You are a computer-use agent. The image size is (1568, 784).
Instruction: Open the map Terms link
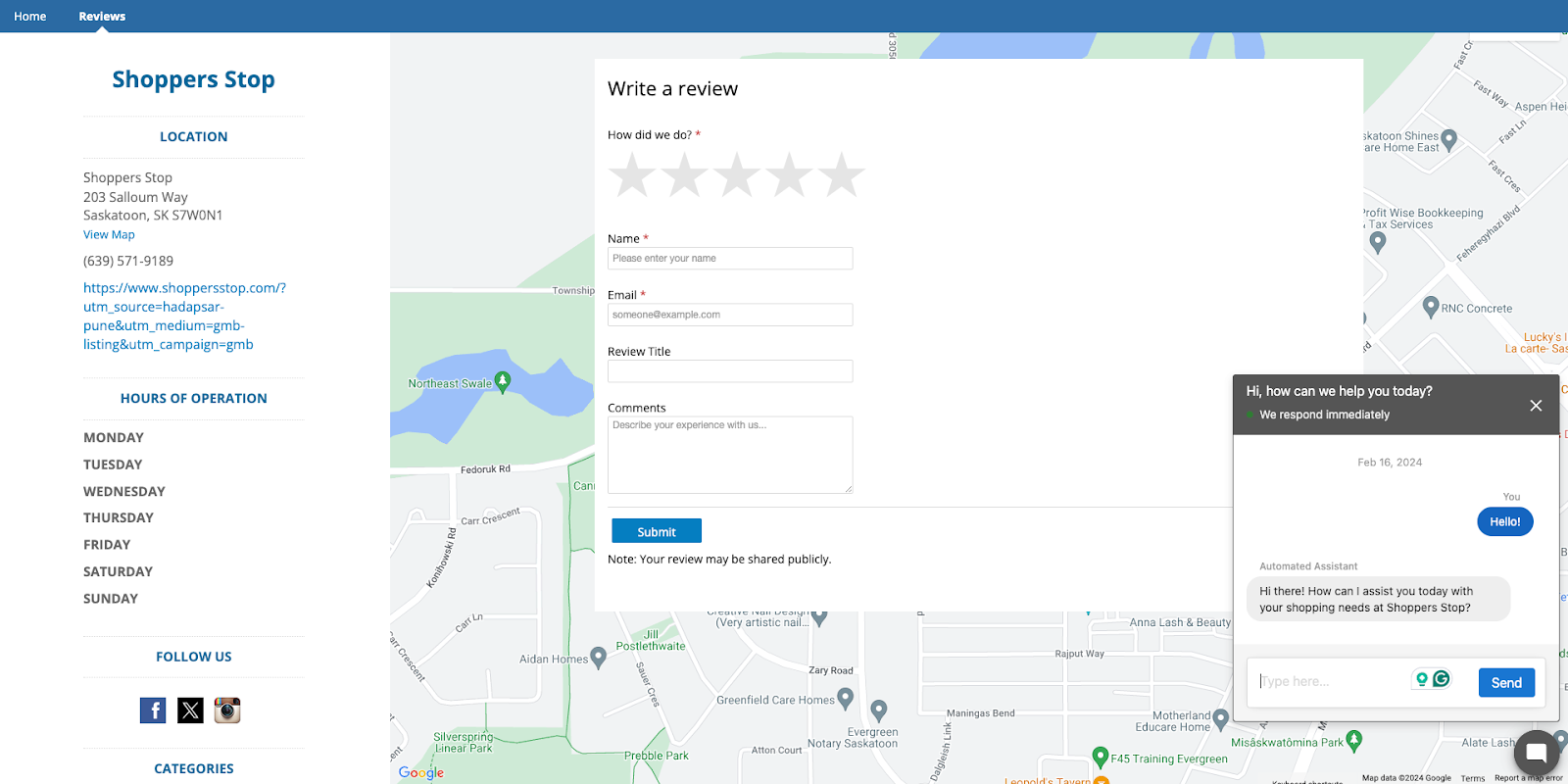tap(1473, 779)
